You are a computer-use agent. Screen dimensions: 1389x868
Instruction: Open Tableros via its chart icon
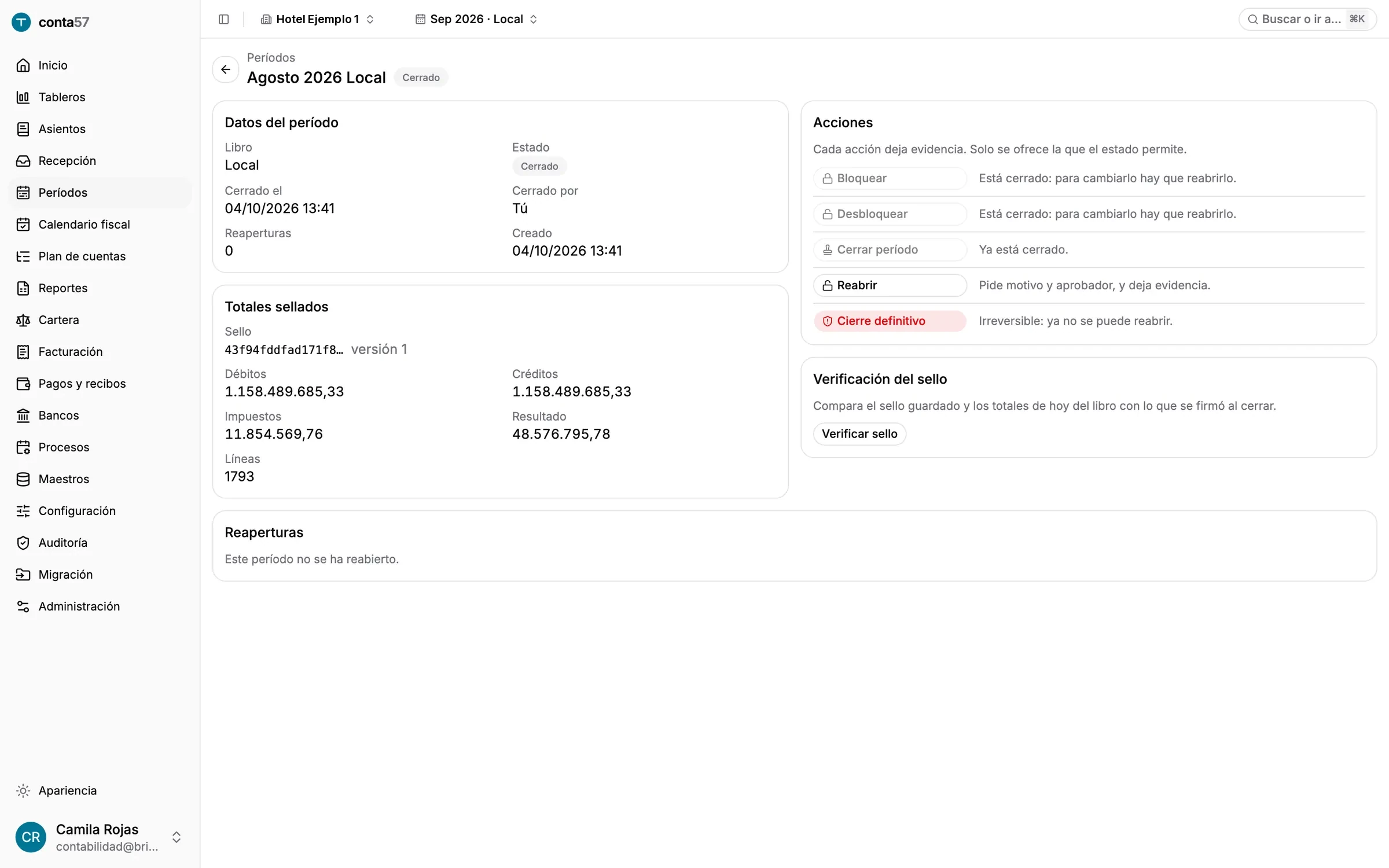coord(23,97)
